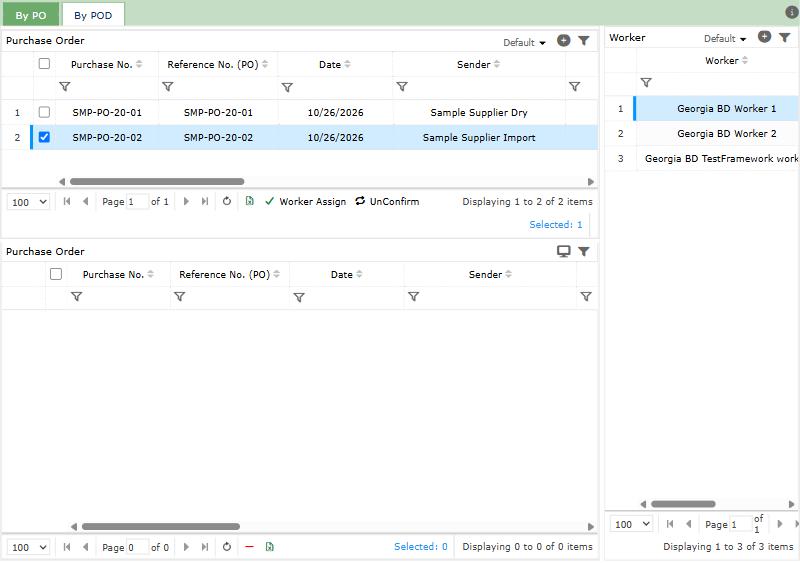
Task: Uncheck the SMP-PO-20-02 row checkbox
Action: tap(44, 137)
